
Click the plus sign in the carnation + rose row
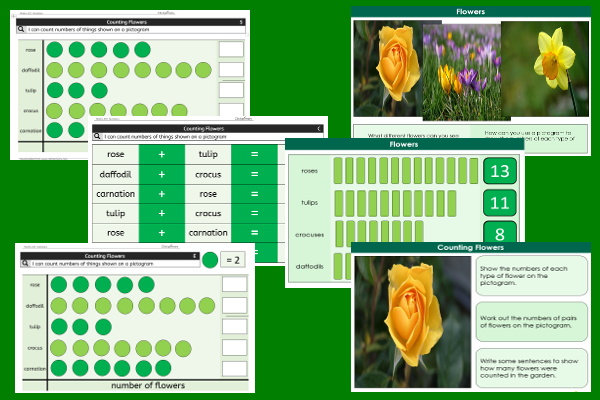[162, 194]
